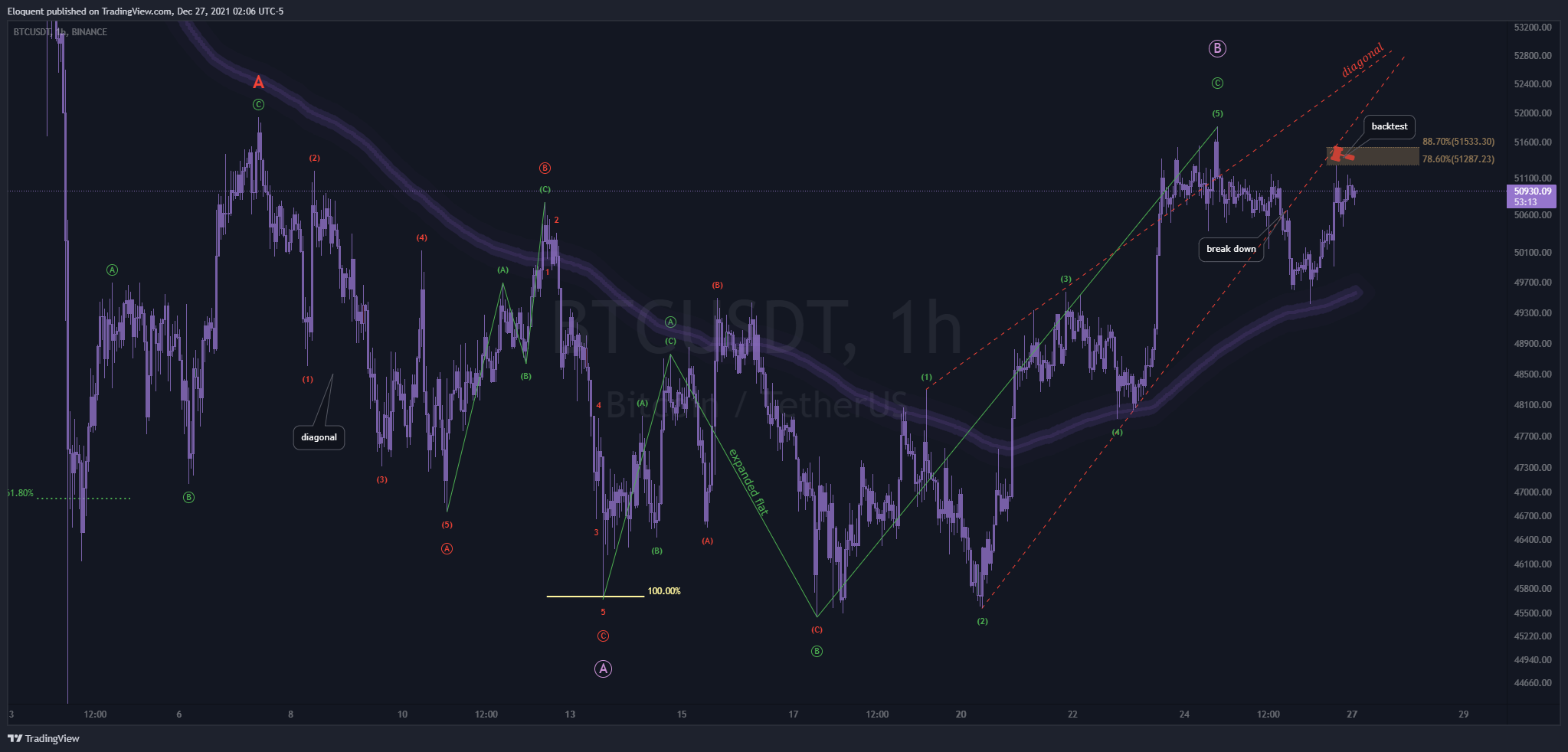Click the green (4) wave label
This screenshot has height=752, width=1568.
[x=1118, y=433]
